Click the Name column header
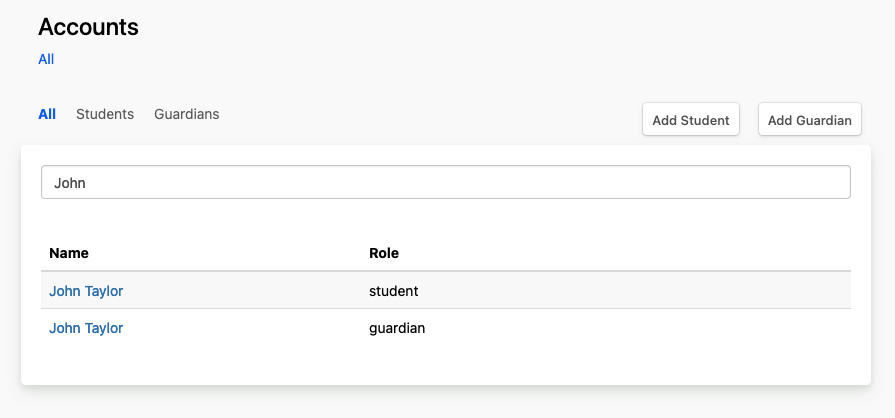 [x=69, y=253]
